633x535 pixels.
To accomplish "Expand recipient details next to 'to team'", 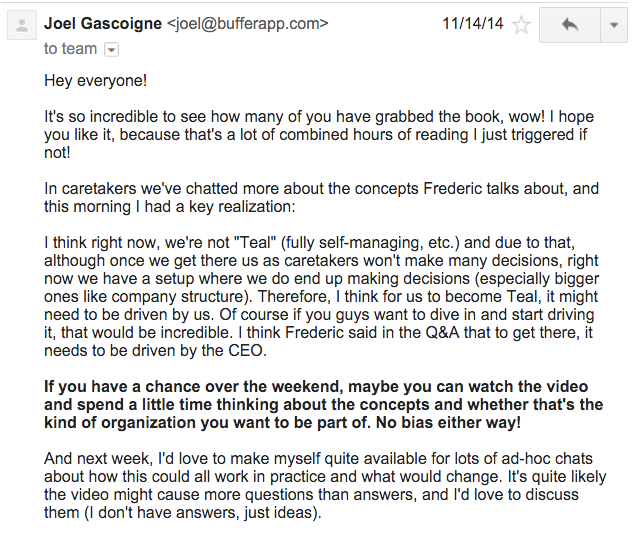I will [111, 50].
